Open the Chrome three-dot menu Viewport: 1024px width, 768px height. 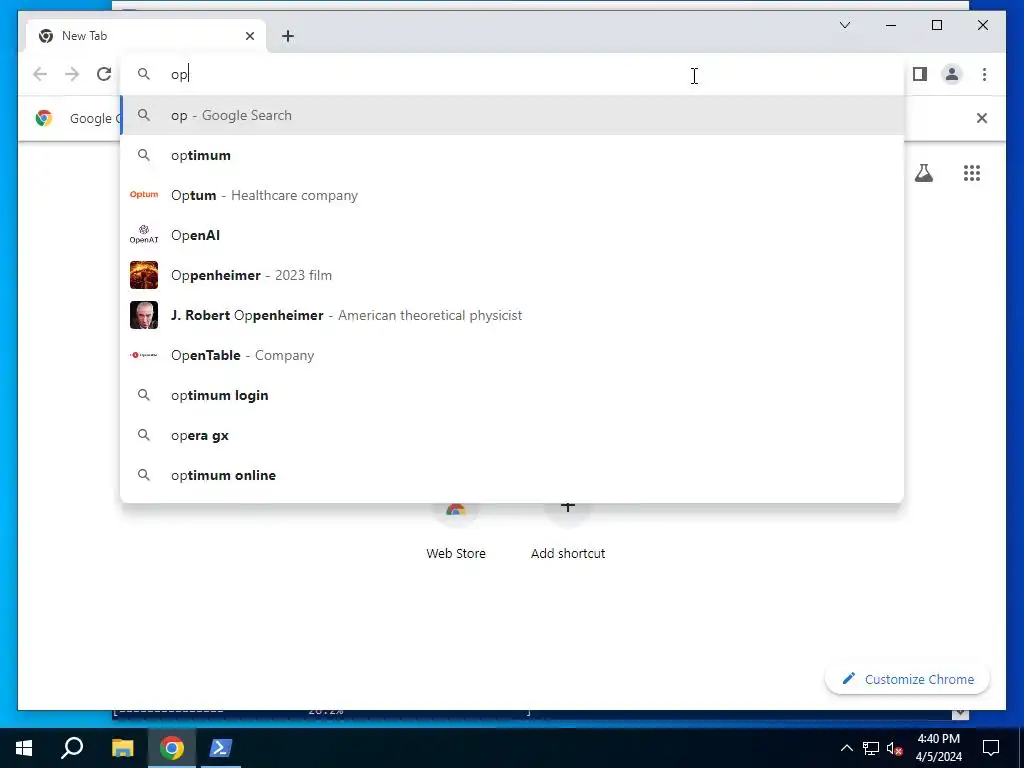(x=984, y=74)
